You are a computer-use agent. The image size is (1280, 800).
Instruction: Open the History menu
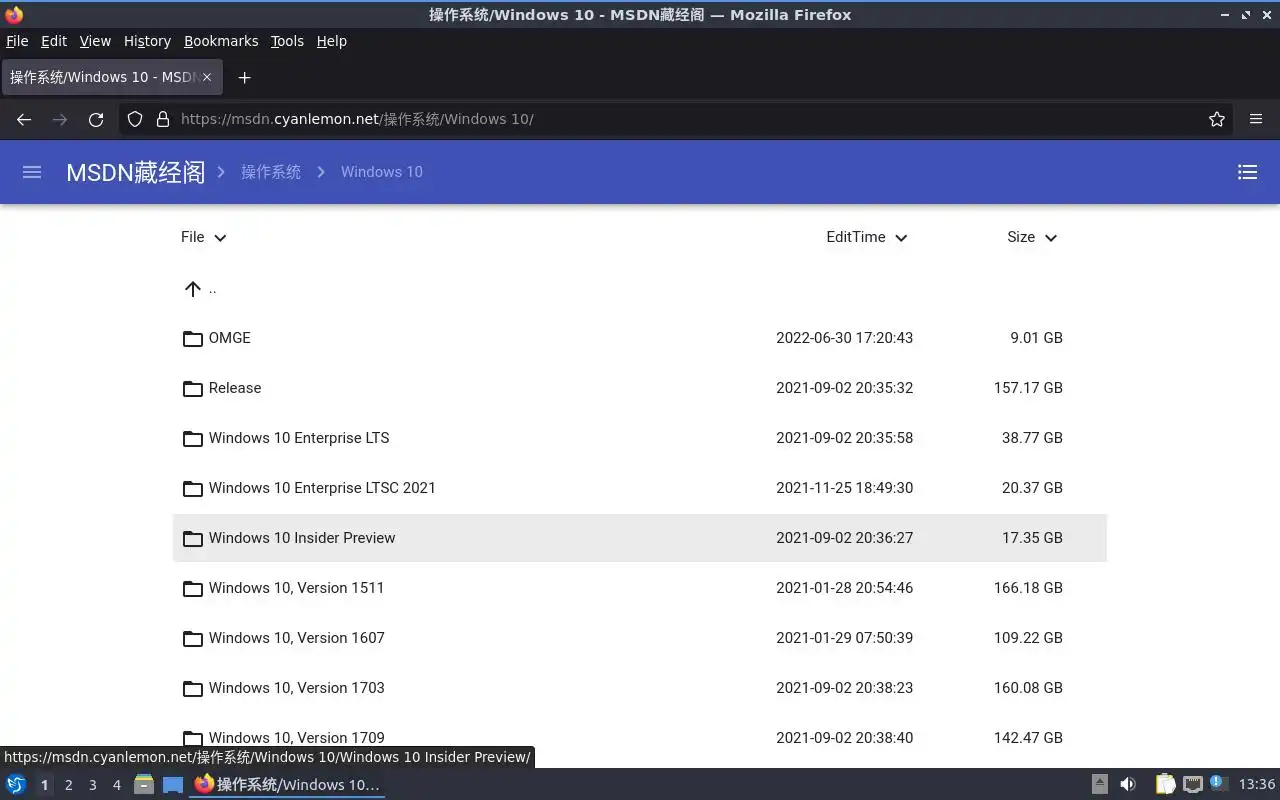(x=147, y=41)
